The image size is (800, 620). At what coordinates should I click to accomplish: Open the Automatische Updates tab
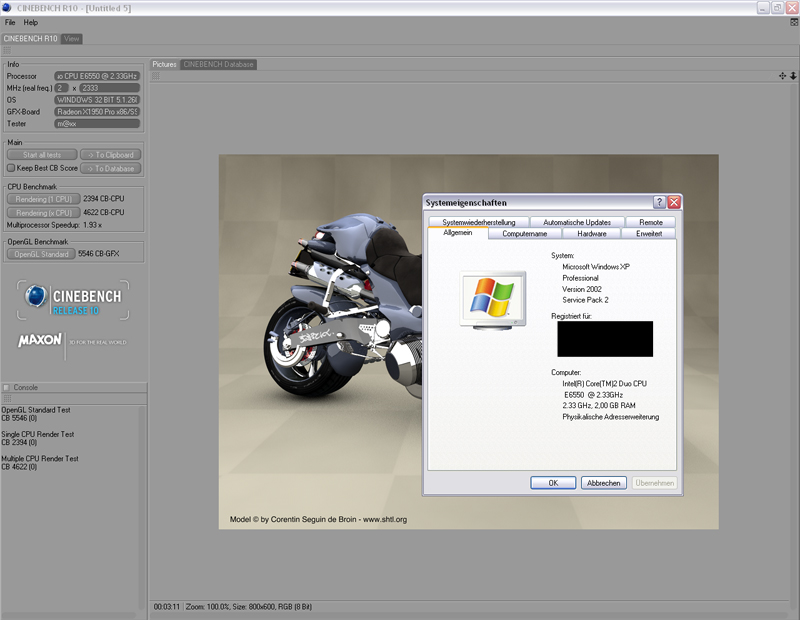pyautogui.click(x=577, y=222)
